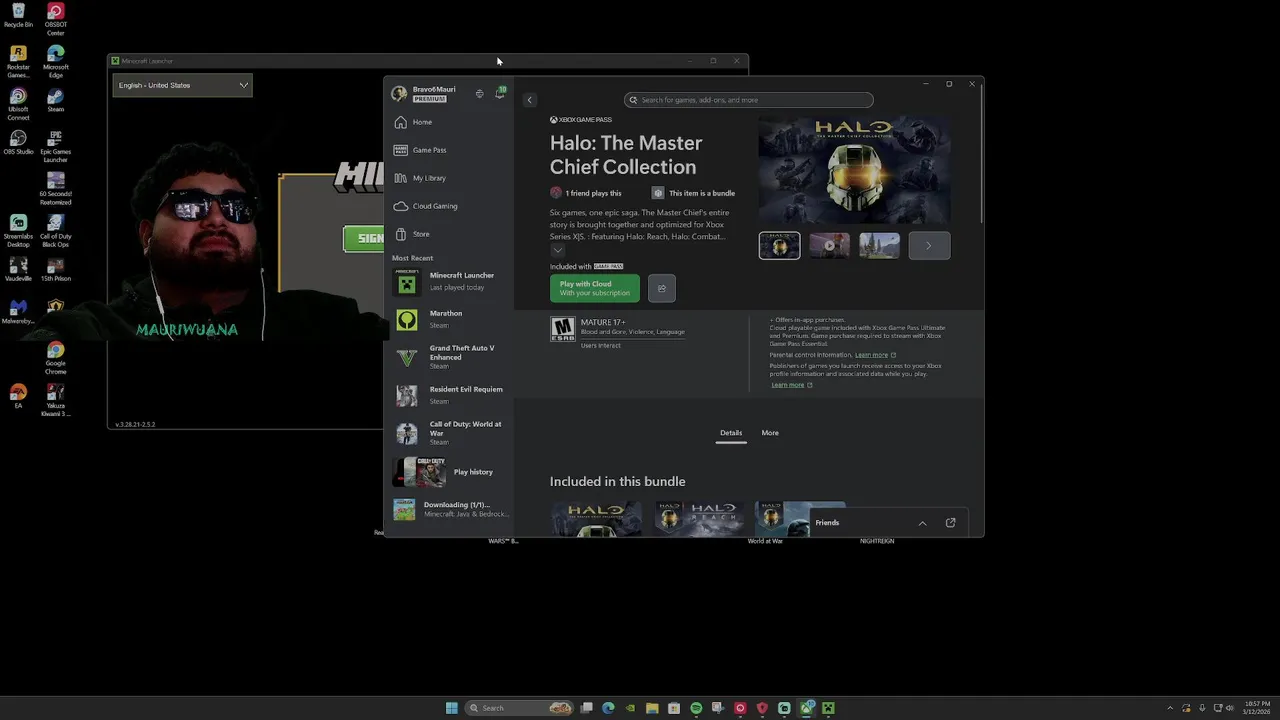The width and height of the screenshot is (1280, 720).
Task: Open Microsoft Edge desktop icon
Action: (56, 61)
